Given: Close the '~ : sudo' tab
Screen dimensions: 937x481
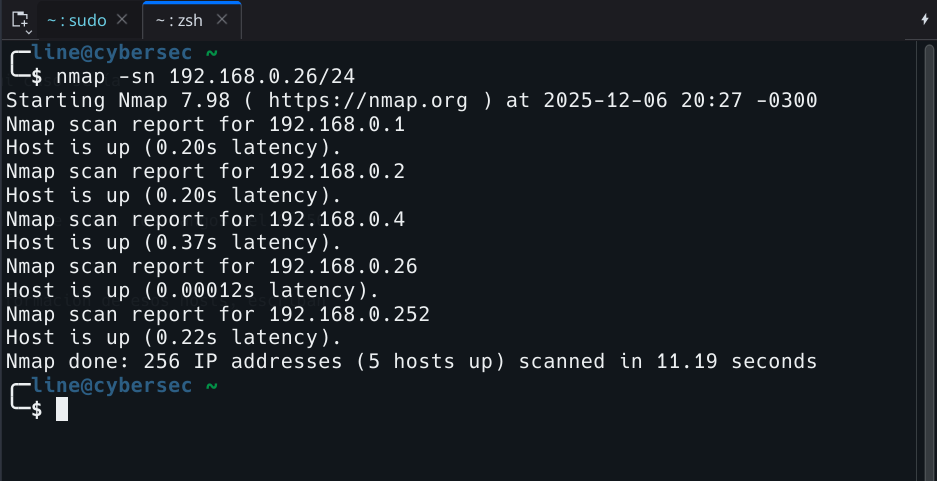Looking at the screenshot, I should (121, 19).
